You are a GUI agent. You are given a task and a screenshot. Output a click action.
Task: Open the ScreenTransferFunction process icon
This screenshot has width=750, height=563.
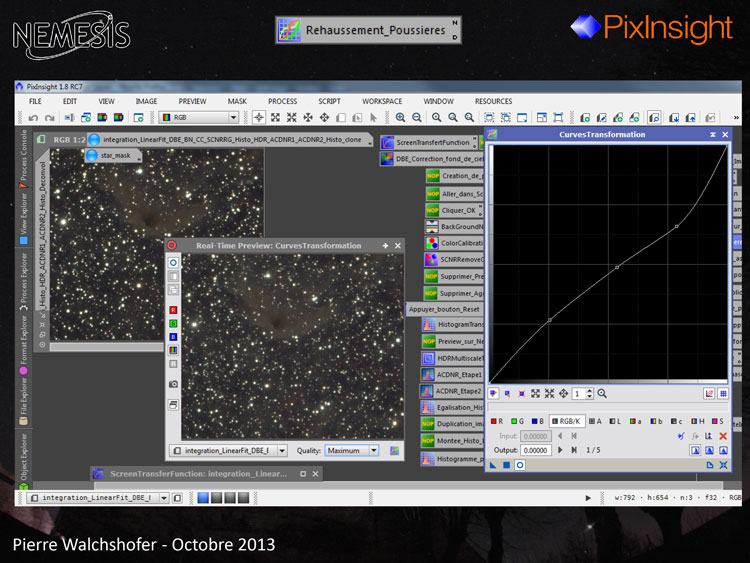coord(428,142)
